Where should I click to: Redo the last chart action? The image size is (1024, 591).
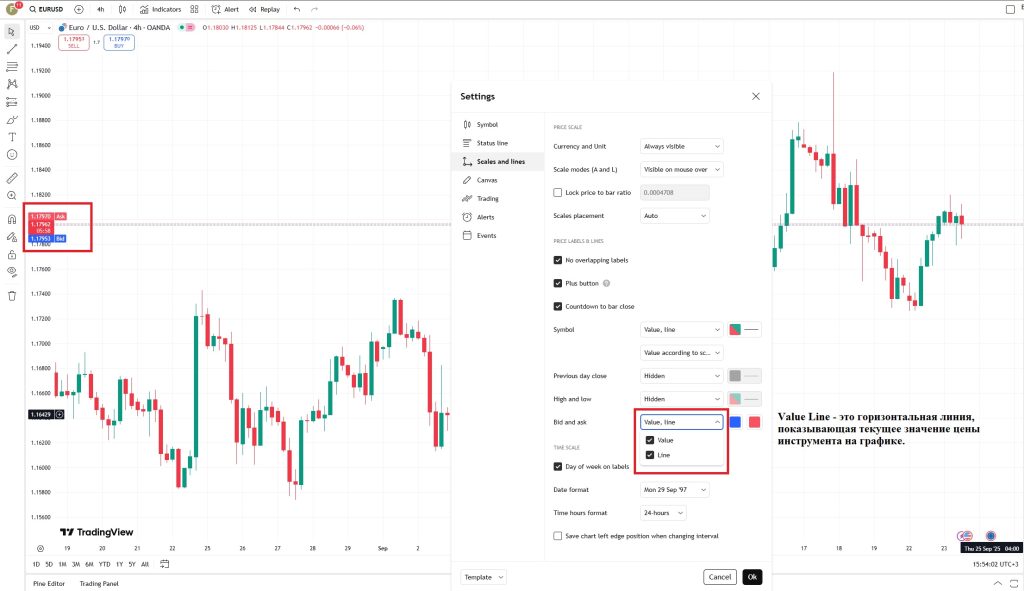click(x=314, y=9)
